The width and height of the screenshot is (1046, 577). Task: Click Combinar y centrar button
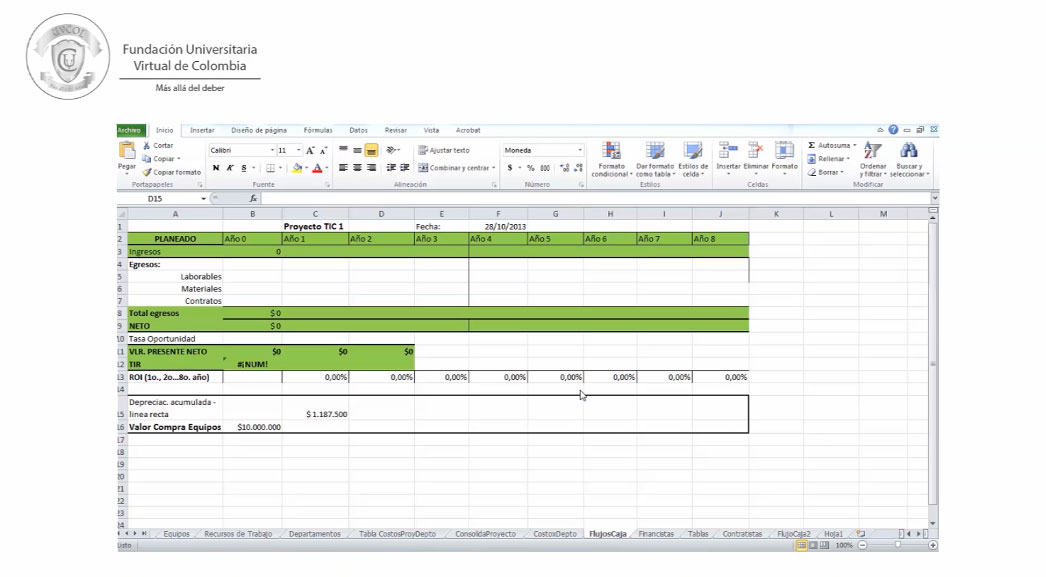(454, 168)
